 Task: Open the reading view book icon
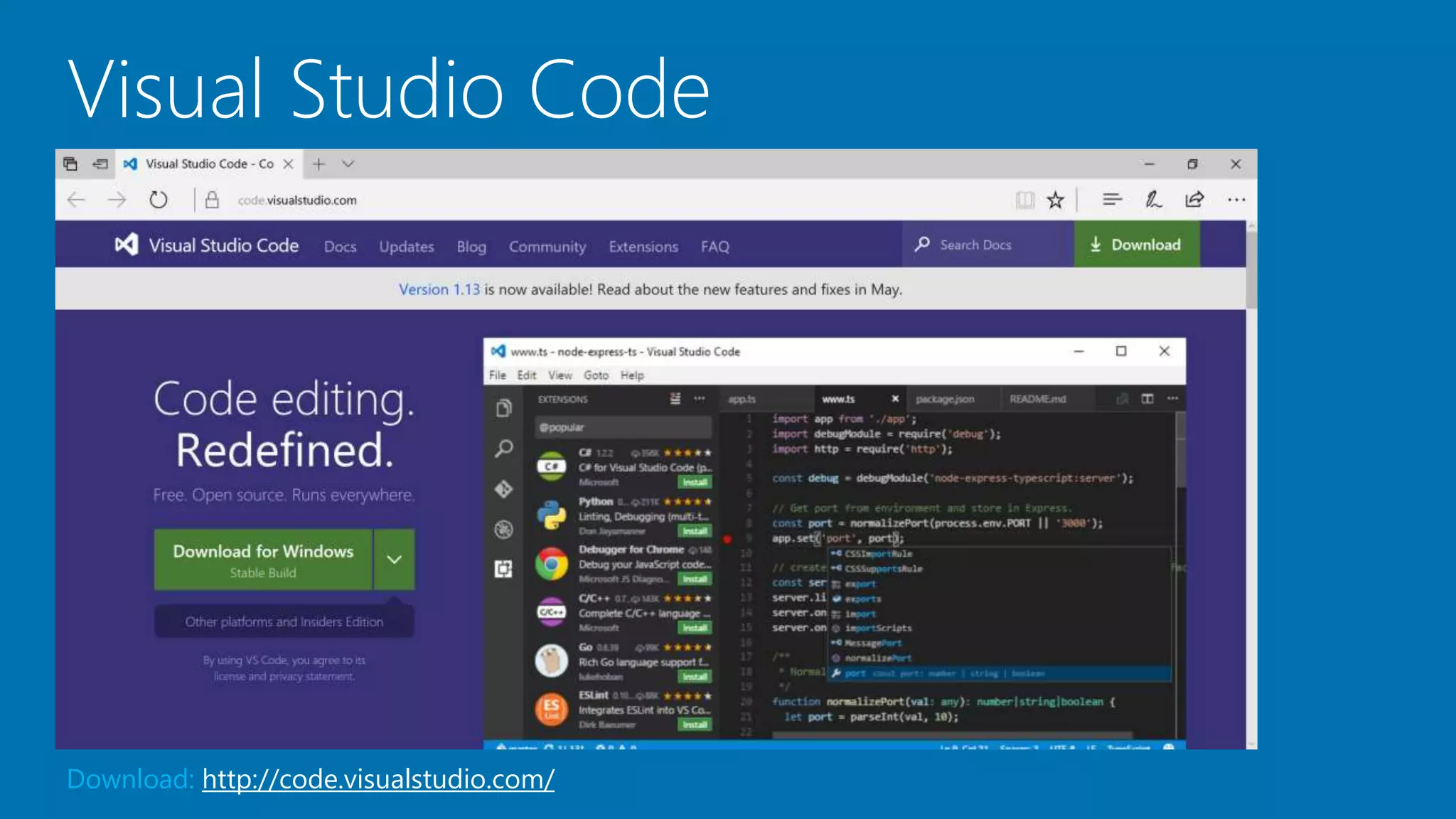(x=1024, y=200)
